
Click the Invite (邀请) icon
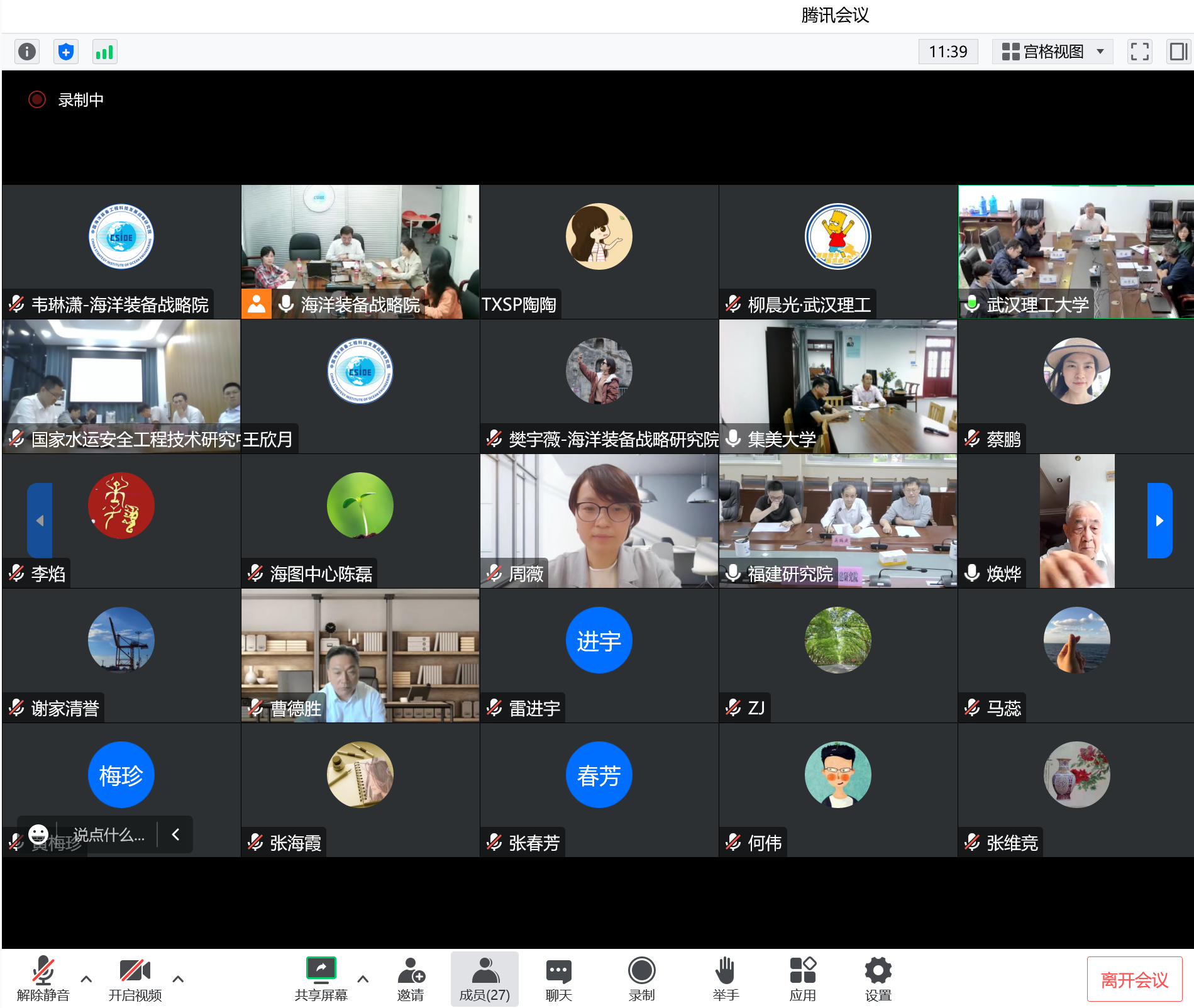click(x=411, y=978)
